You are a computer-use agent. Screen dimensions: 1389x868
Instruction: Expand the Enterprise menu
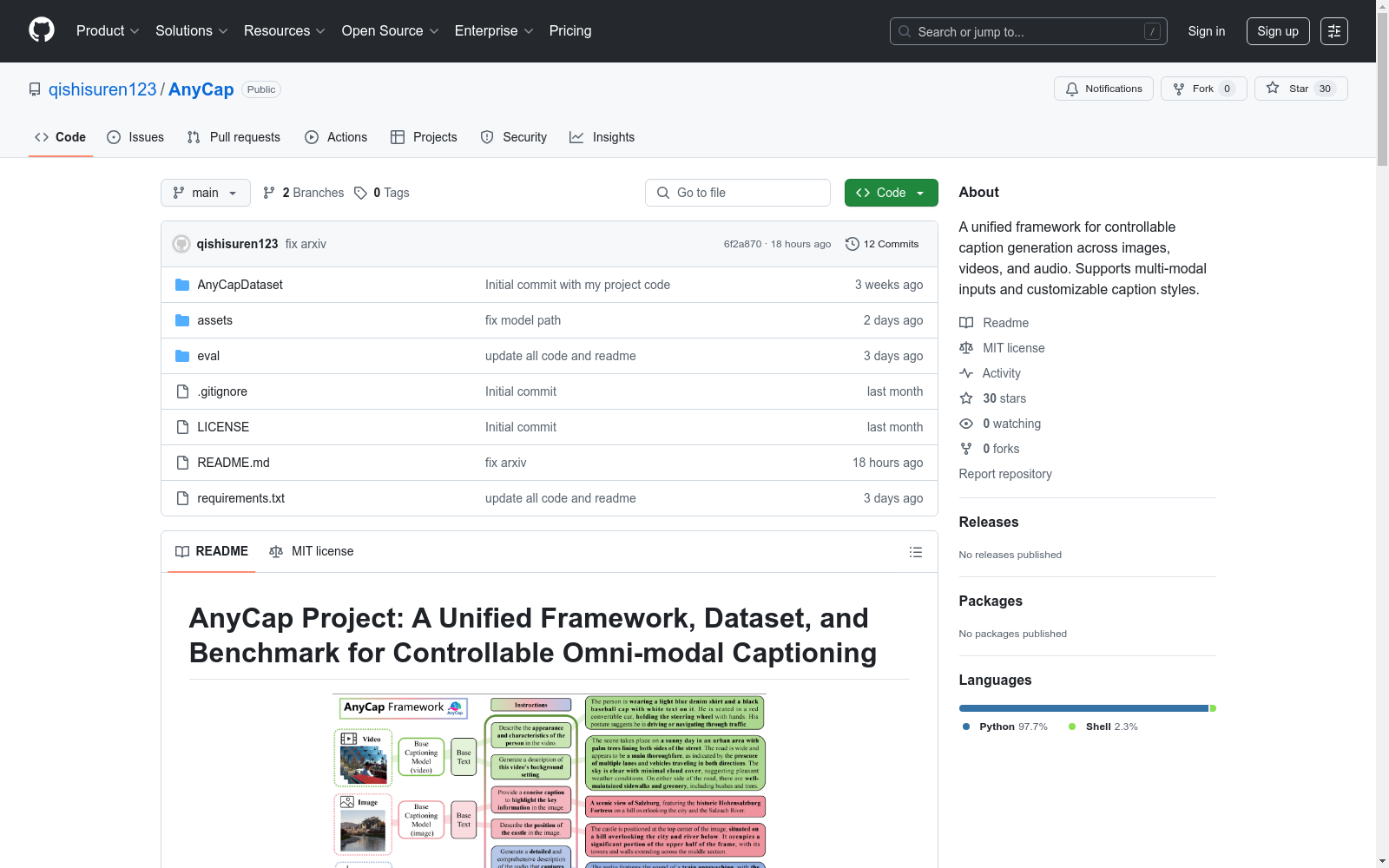click(x=494, y=31)
